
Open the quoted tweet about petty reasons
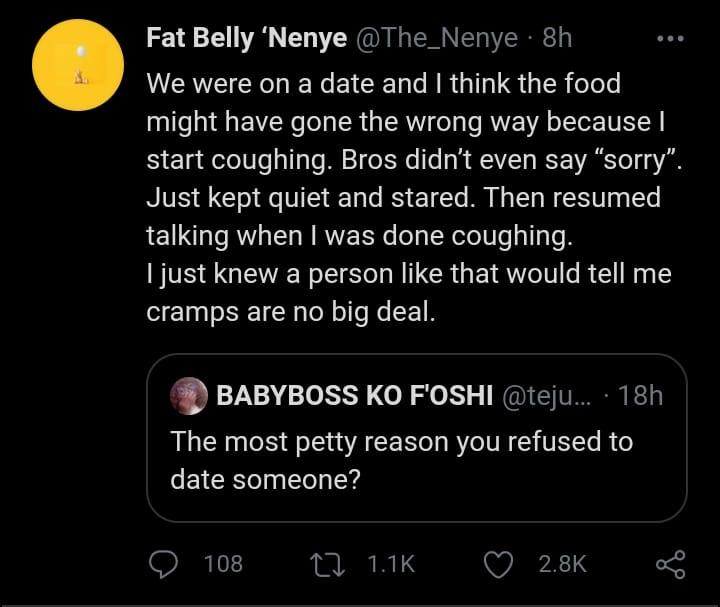point(401,460)
